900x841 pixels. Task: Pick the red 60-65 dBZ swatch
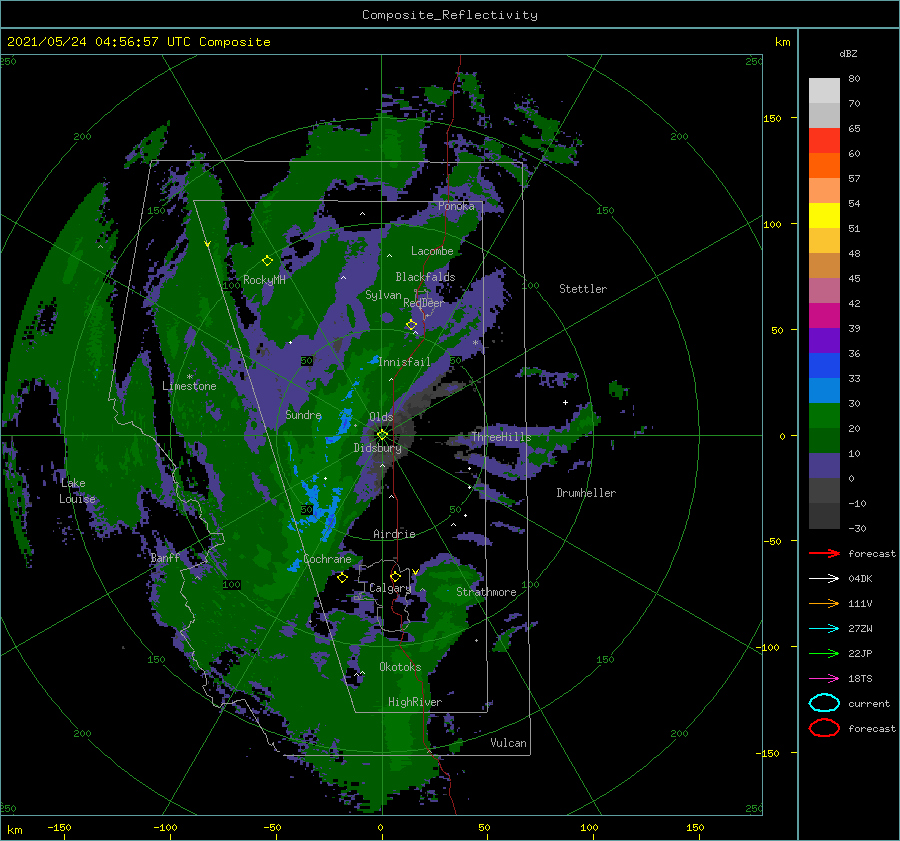point(824,141)
